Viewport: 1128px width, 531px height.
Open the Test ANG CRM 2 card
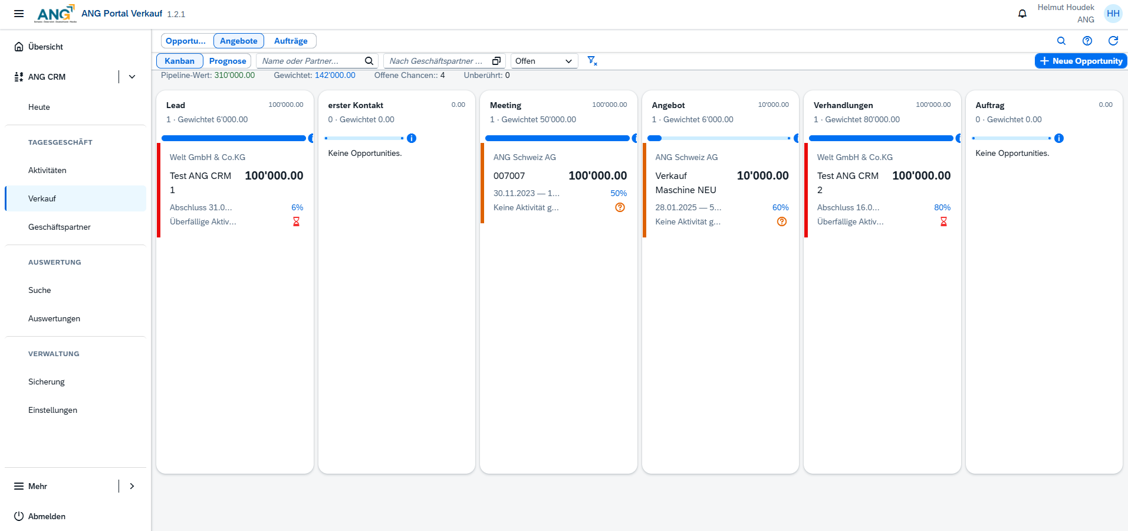883,190
